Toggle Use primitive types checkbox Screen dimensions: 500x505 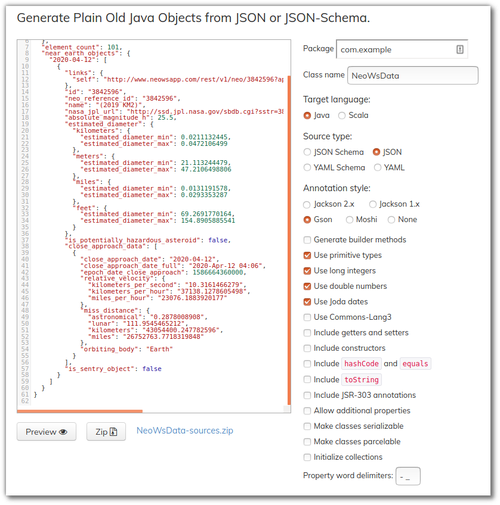pyautogui.click(x=307, y=255)
